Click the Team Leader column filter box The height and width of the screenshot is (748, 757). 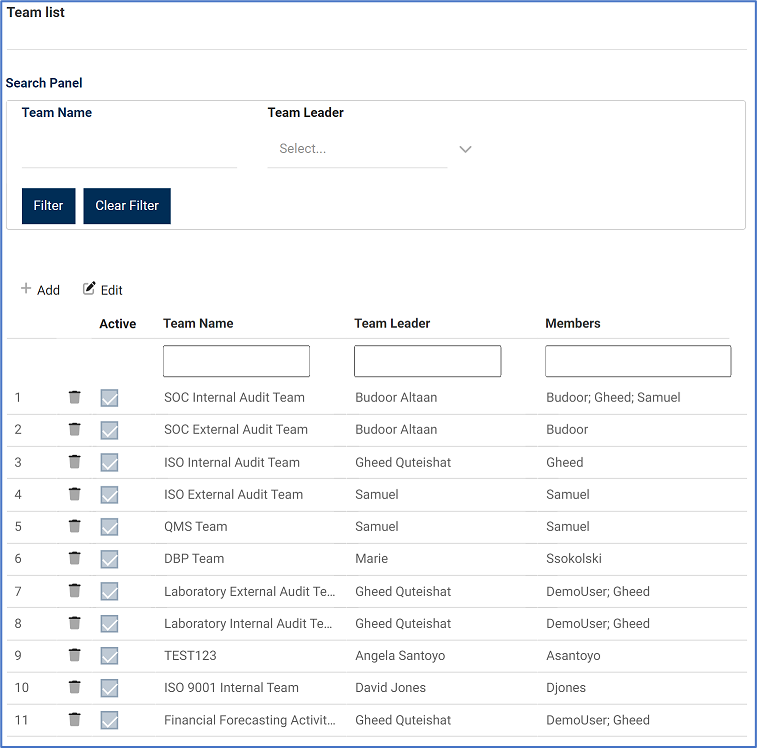coord(427,361)
